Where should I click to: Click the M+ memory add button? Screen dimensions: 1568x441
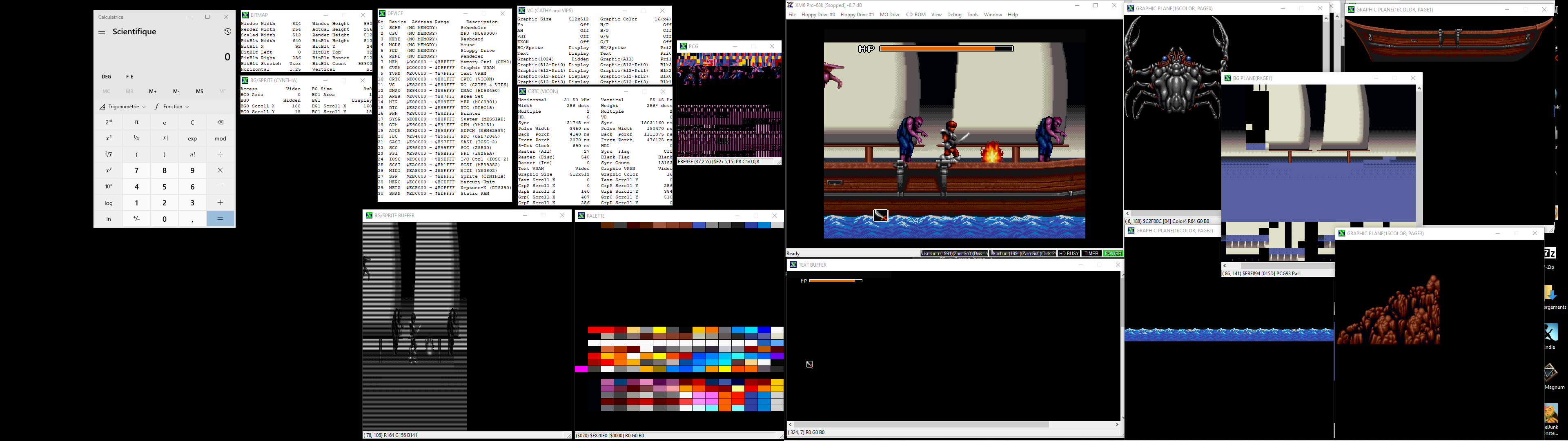pos(153,91)
